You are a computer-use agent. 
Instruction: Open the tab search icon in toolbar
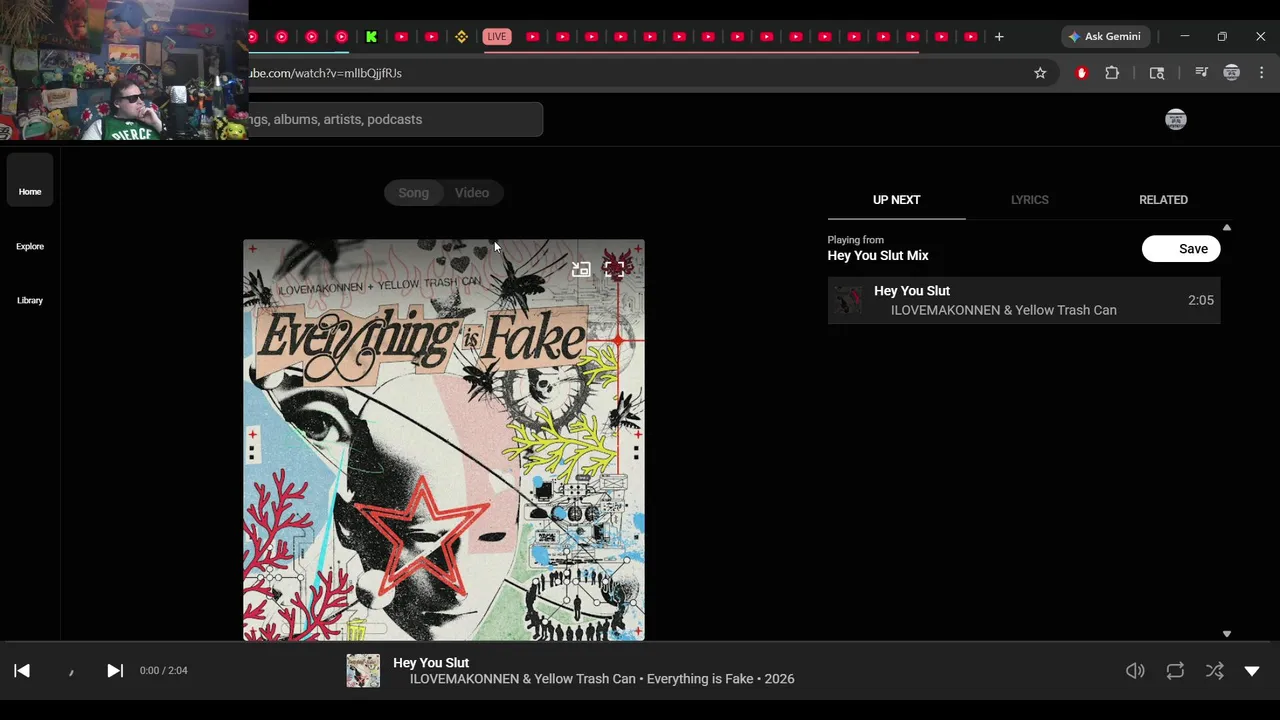click(x=1157, y=73)
